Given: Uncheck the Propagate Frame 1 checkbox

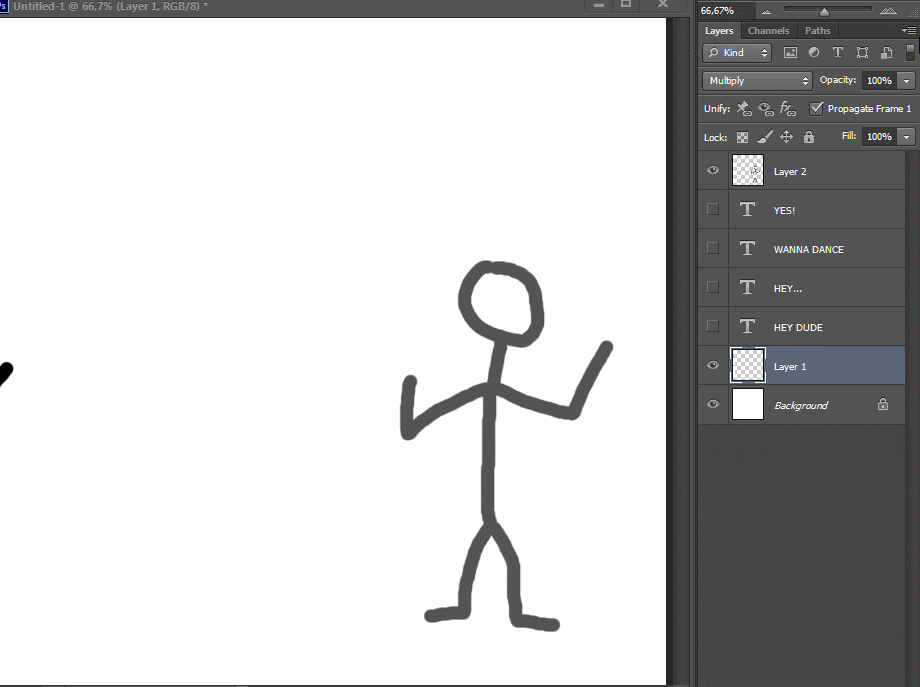Looking at the screenshot, I should (x=816, y=108).
